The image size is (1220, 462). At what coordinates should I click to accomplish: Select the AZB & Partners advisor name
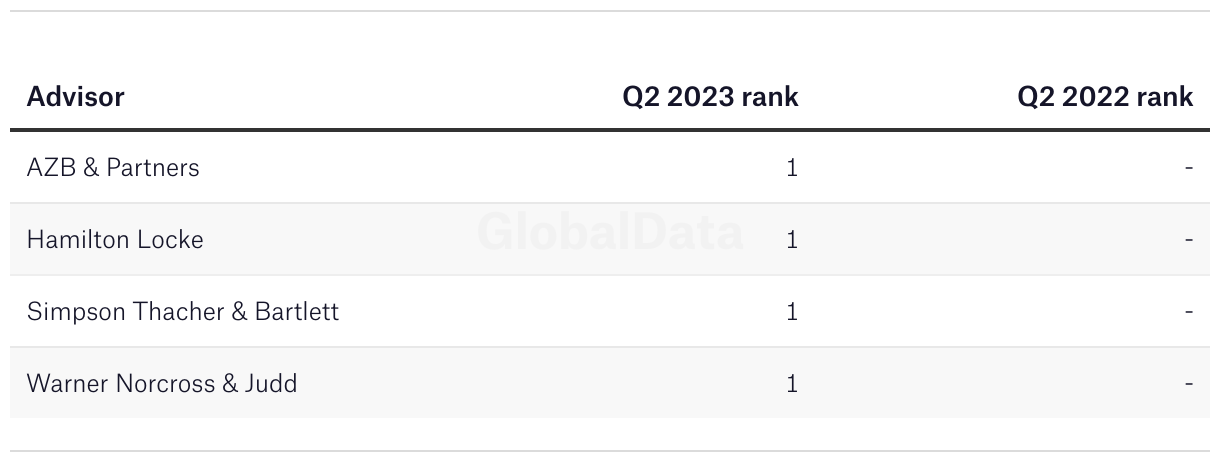coord(113,168)
